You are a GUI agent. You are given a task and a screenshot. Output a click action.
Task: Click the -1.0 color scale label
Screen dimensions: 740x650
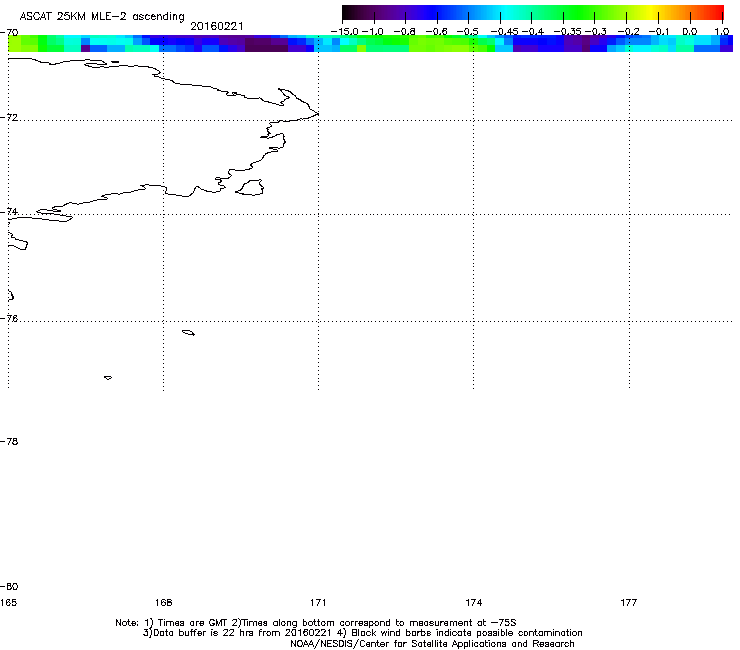point(373,32)
